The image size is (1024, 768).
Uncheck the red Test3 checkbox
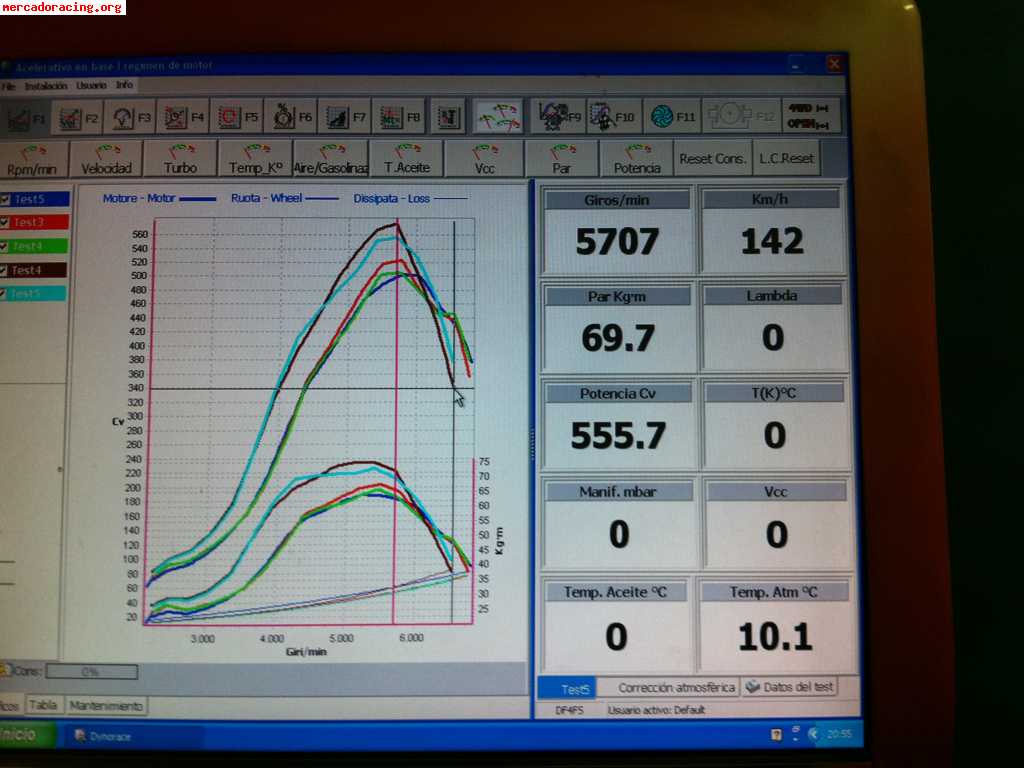(x=6, y=222)
